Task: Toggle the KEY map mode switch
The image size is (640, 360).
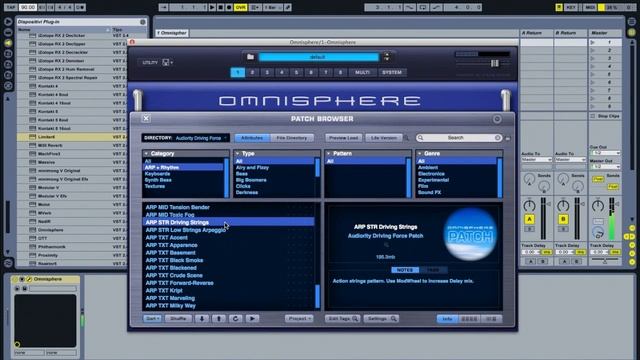Action: point(571,7)
